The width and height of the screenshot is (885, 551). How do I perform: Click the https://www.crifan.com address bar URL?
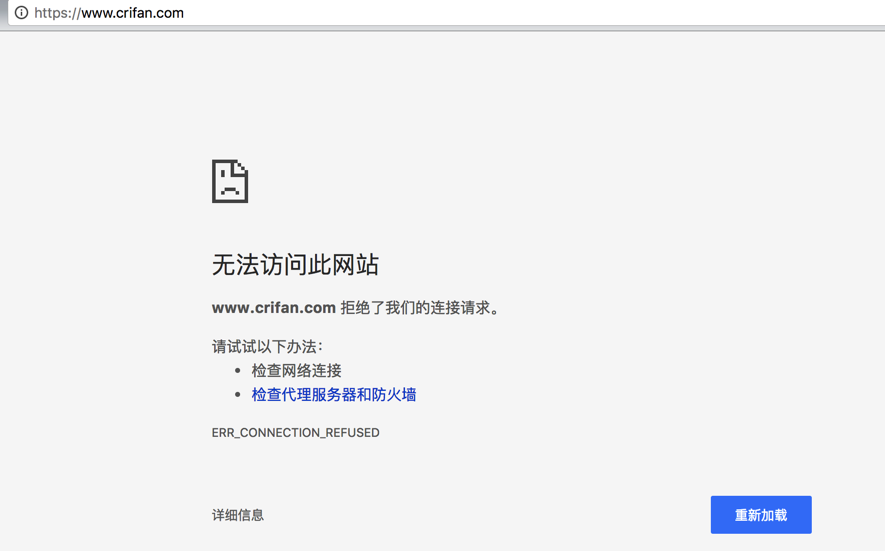pyautogui.click(x=109, y=13)
